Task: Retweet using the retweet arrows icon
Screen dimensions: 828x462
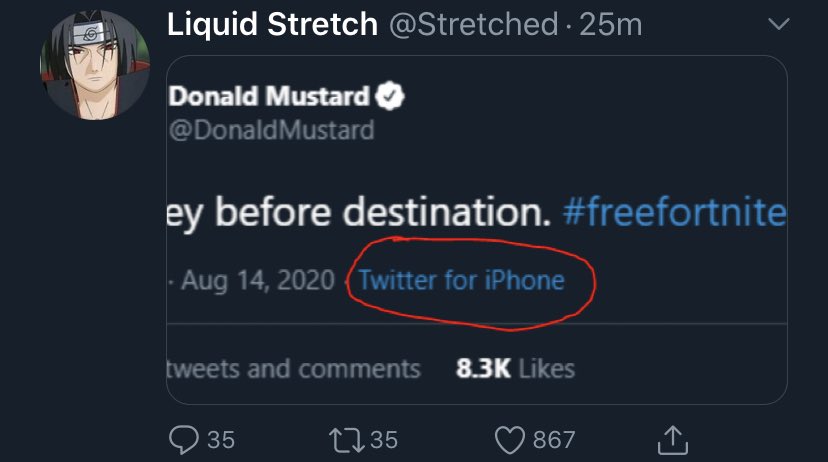Action: tap(346, 440)
